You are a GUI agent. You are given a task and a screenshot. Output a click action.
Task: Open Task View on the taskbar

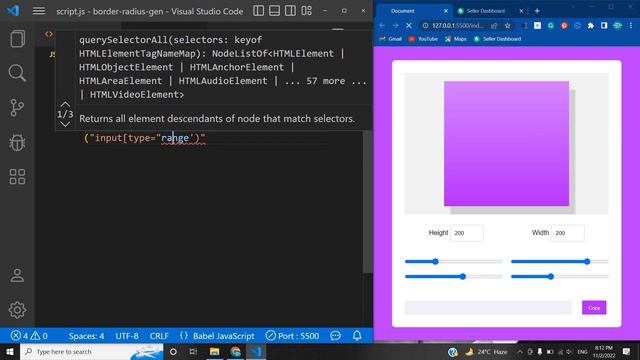pos(193,351)
